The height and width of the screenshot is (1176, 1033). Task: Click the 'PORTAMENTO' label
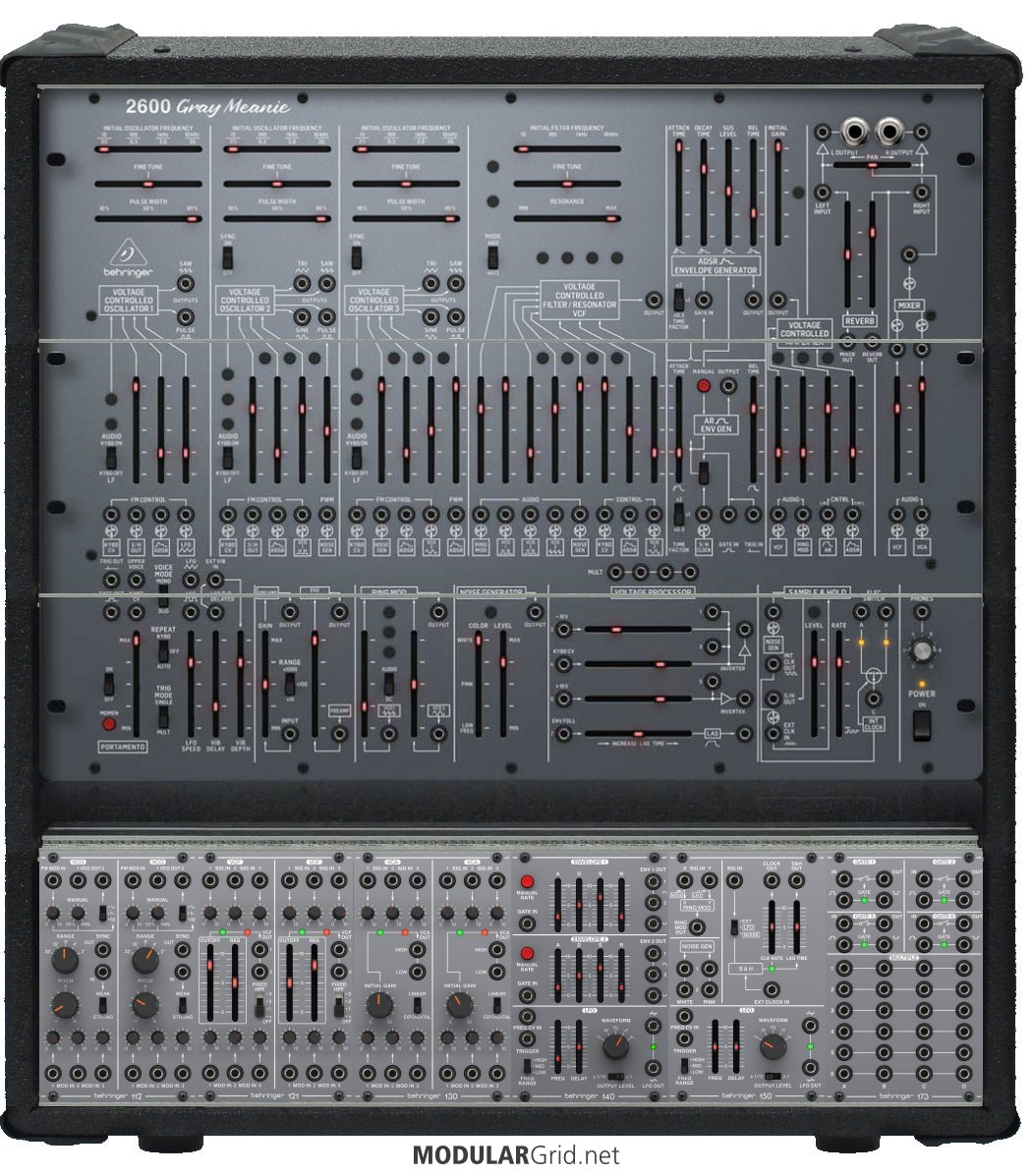tap(123, 747)
